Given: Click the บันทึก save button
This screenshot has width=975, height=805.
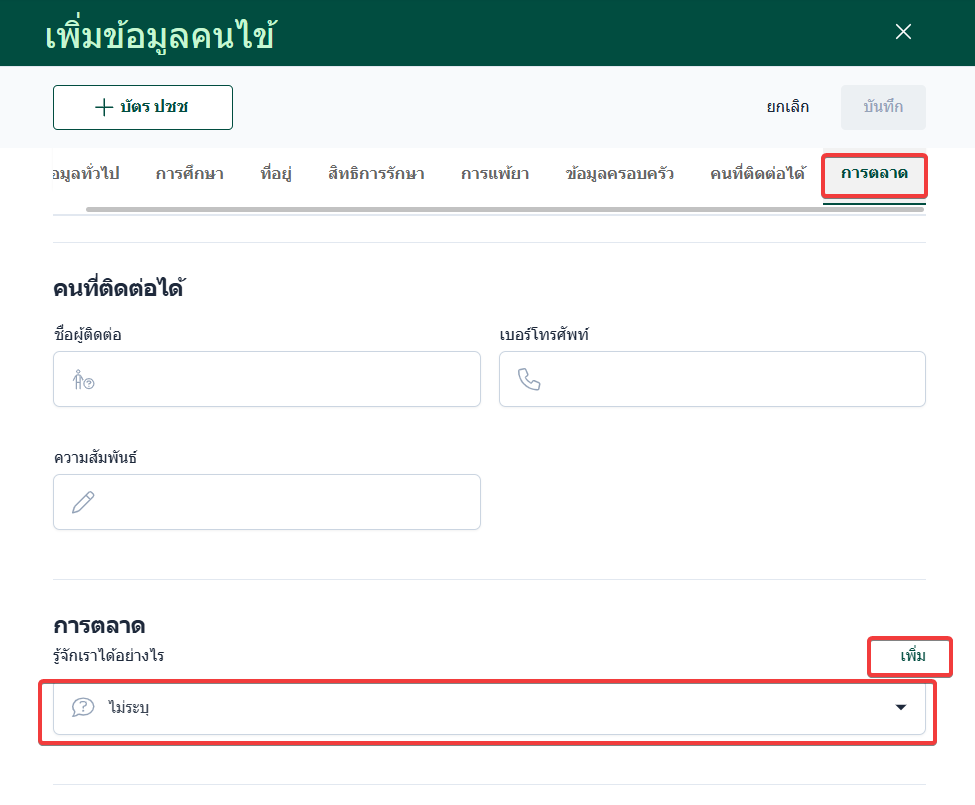Looking at the screenshot, I should [x=883, y=107].
